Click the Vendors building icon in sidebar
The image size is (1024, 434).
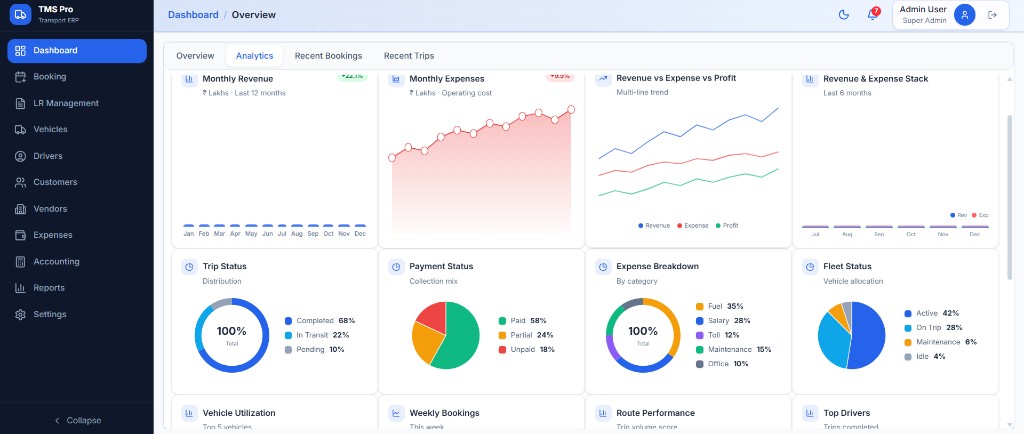coord(20,209)
